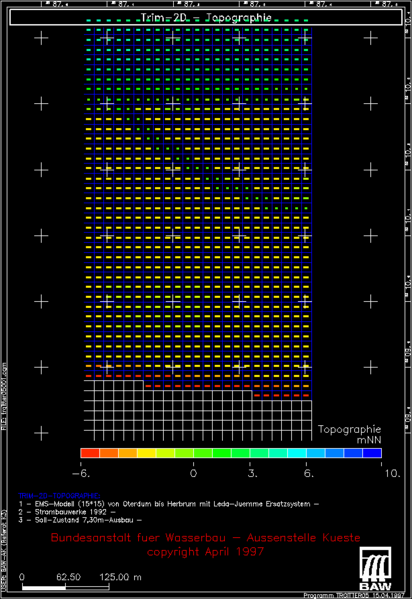412x599 pixels.
Task: Click the 62.50 scale bar label
Action: click(68, 577)
